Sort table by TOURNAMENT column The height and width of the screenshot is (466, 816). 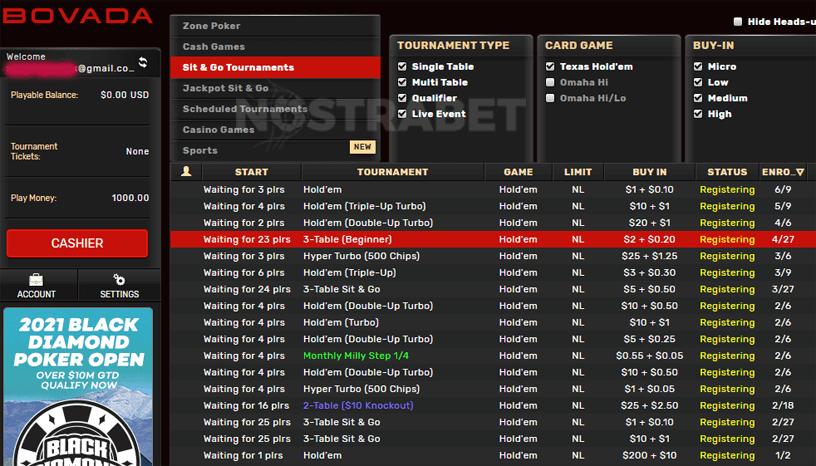tap(393, 172)
